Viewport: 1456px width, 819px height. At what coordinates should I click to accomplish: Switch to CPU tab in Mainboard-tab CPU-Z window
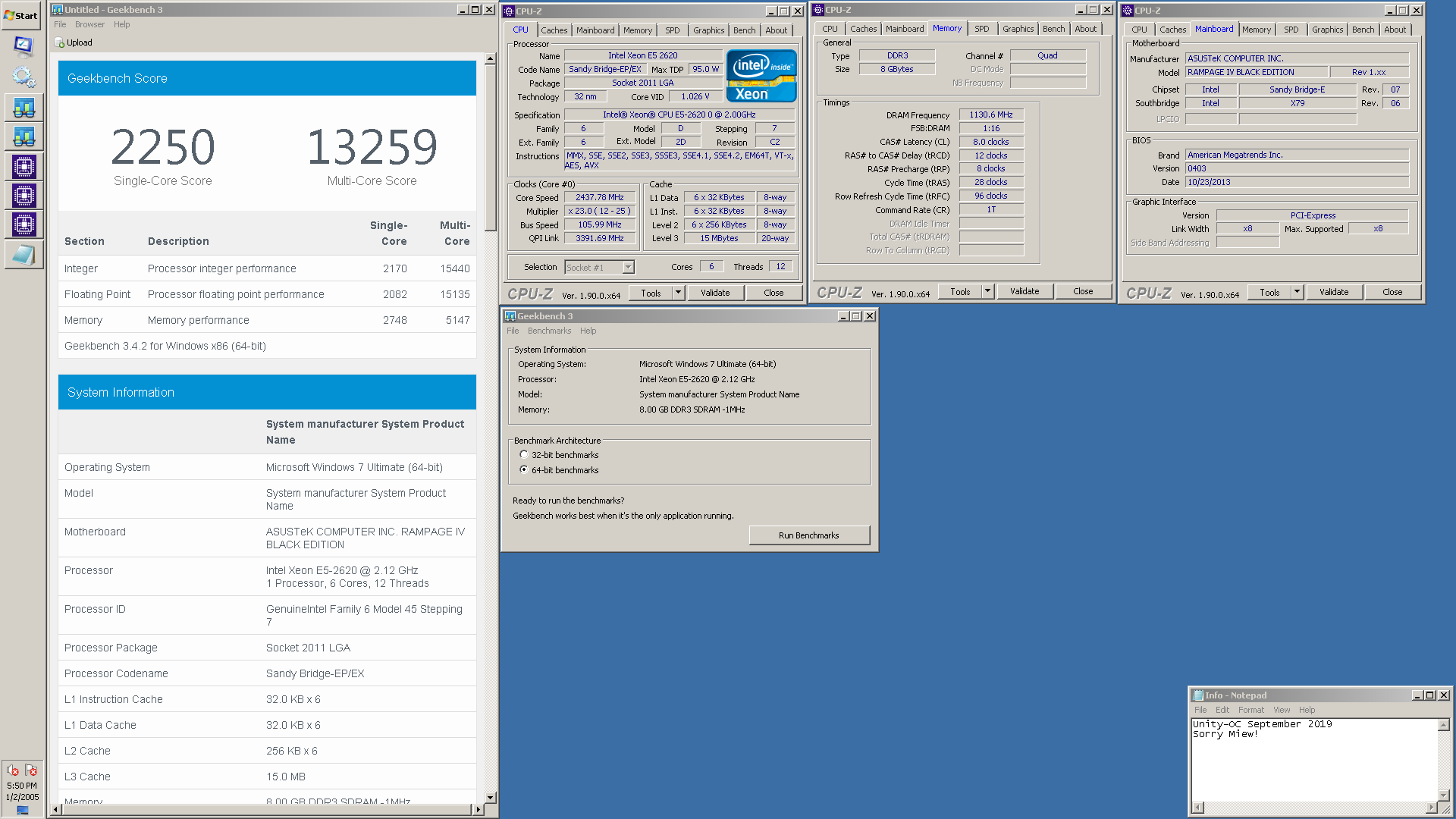point(1139,30)
